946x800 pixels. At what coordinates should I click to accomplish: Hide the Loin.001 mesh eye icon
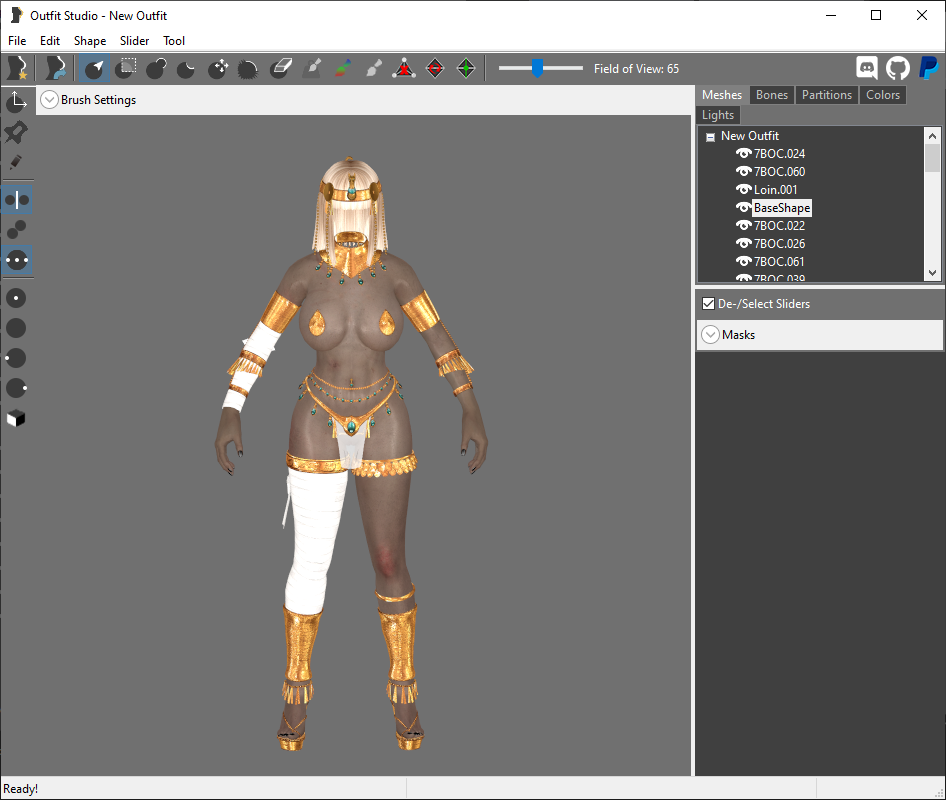pyautogui.click(x=743, y=189)
